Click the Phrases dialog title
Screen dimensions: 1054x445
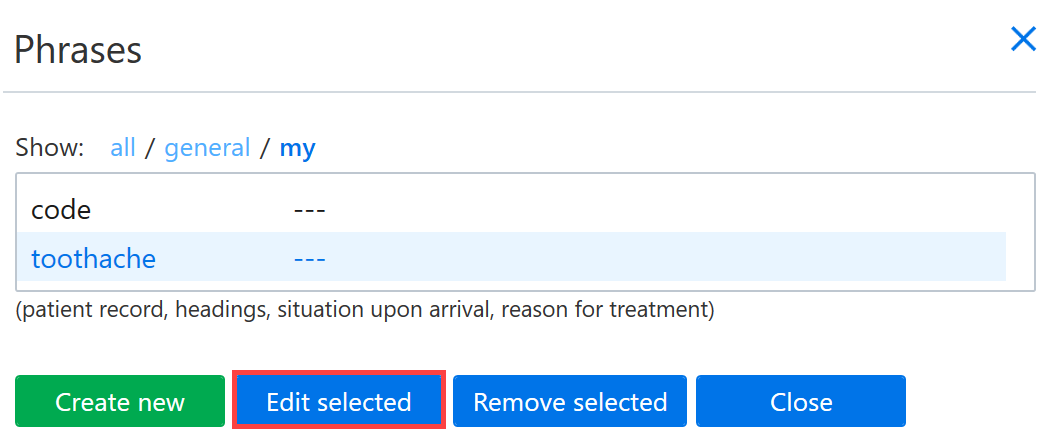coord(78,50)
